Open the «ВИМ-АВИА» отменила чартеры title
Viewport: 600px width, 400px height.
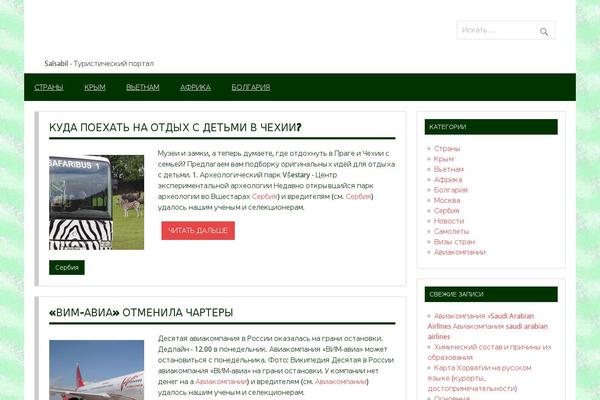pyautogui.click(x=141, y=313)
